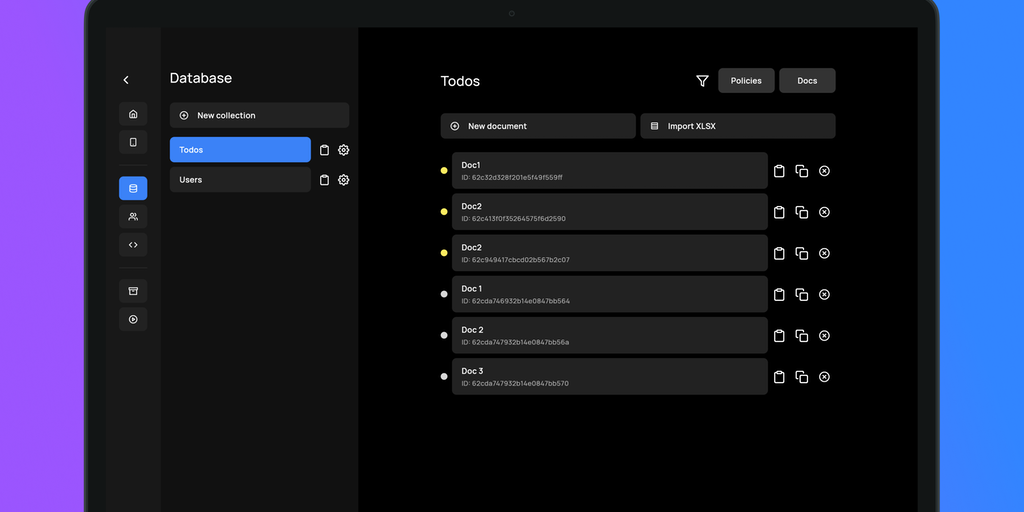
Task: Click the back chevron in the sidebar
Action: [126, 80]
